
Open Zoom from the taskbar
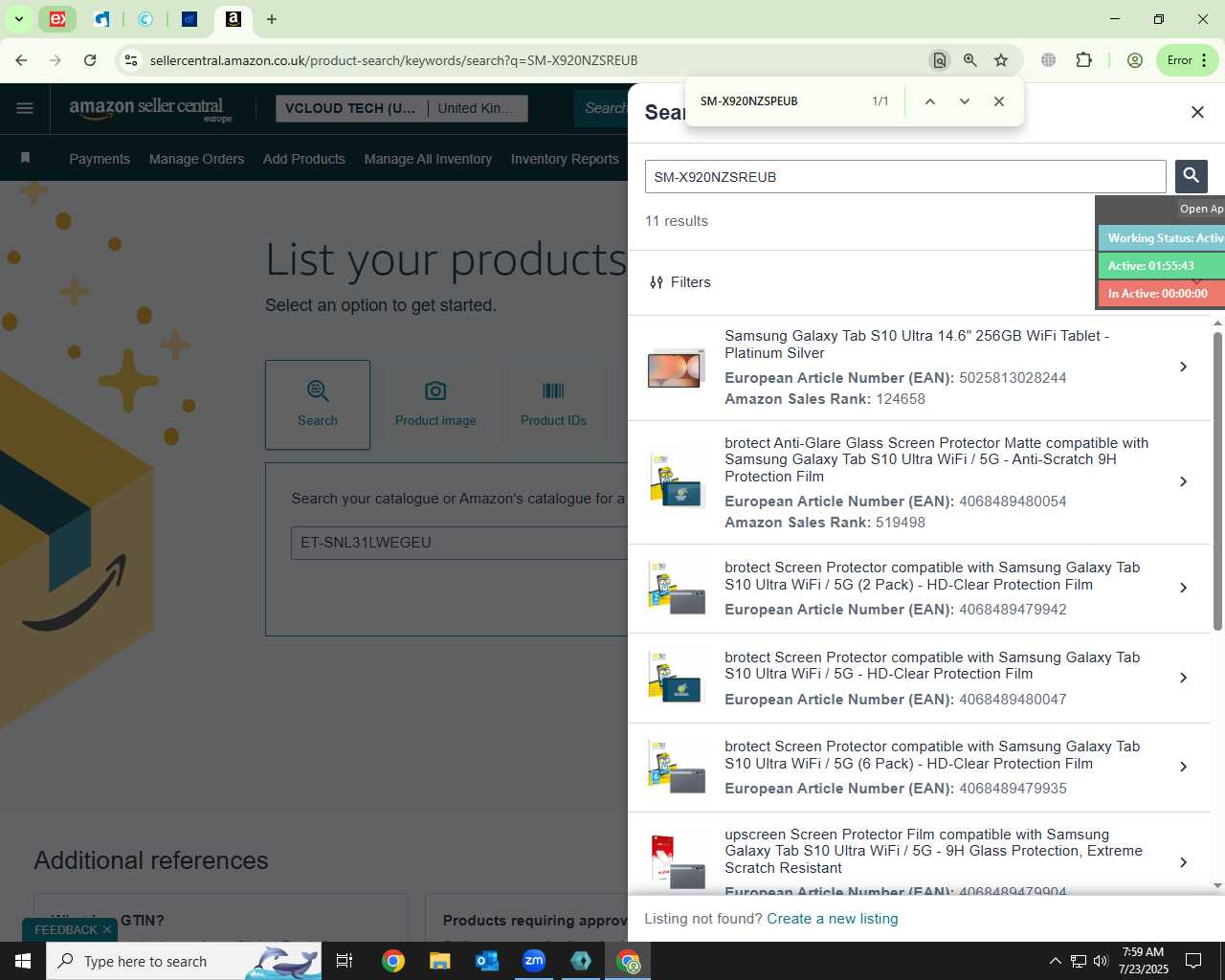pos(534,961)
